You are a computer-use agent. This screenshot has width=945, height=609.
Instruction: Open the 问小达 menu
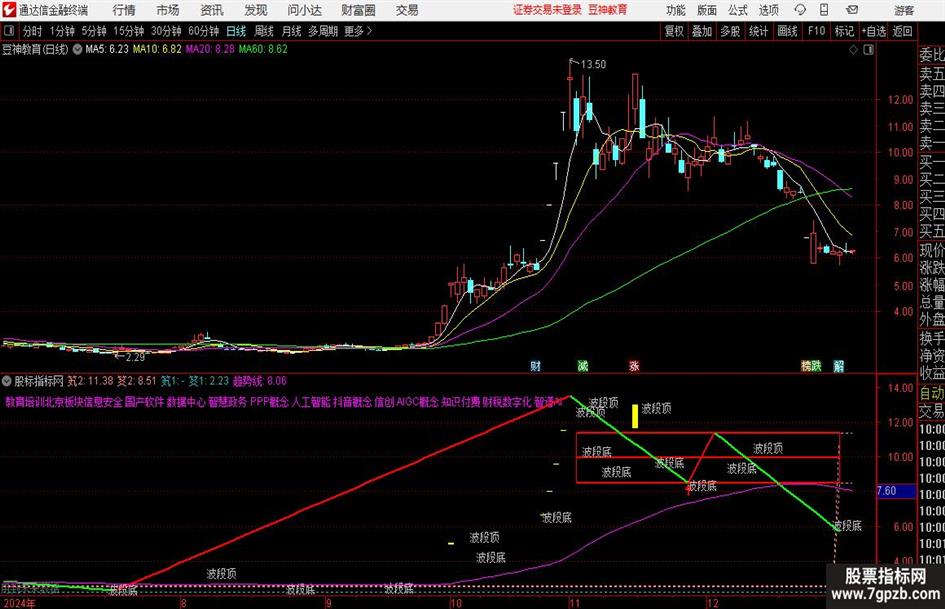(304, 10)
